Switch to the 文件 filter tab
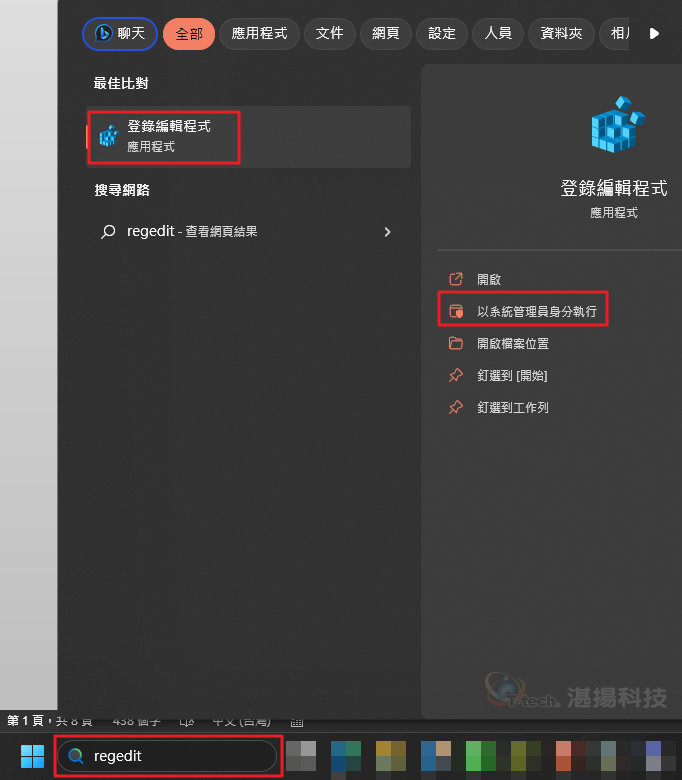This screenshot has width=682, height=780. point(329,34)
